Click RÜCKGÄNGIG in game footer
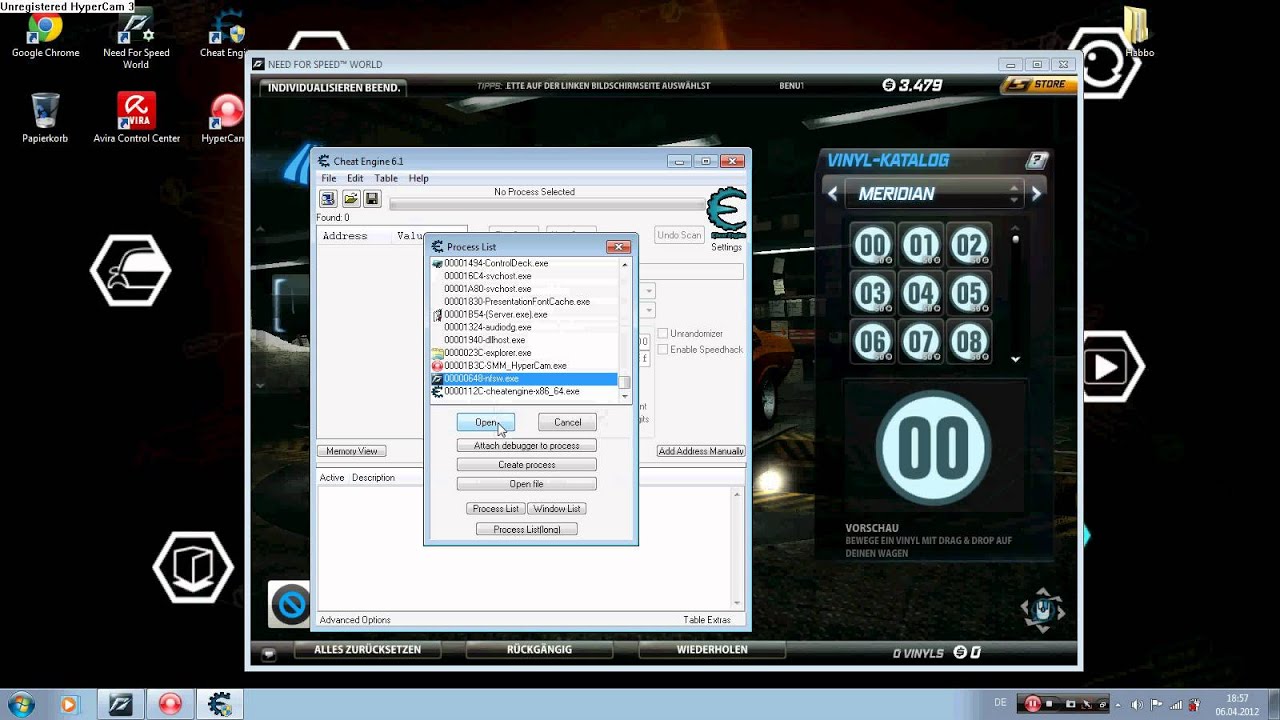 [x=539, y=650]
